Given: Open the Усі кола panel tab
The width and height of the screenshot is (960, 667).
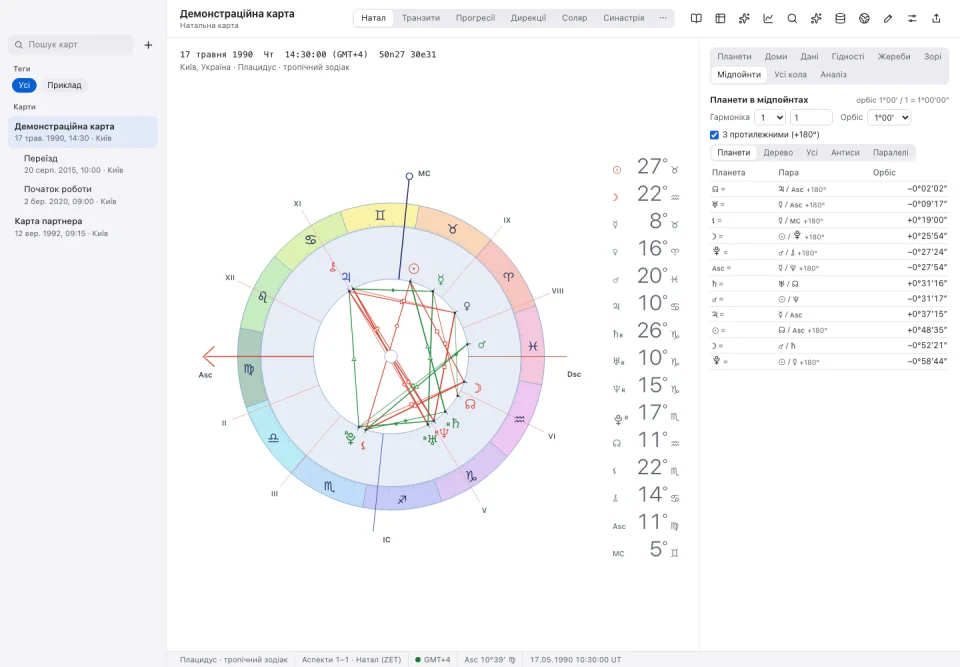Looking at the screenshot, I should point(790,74).
